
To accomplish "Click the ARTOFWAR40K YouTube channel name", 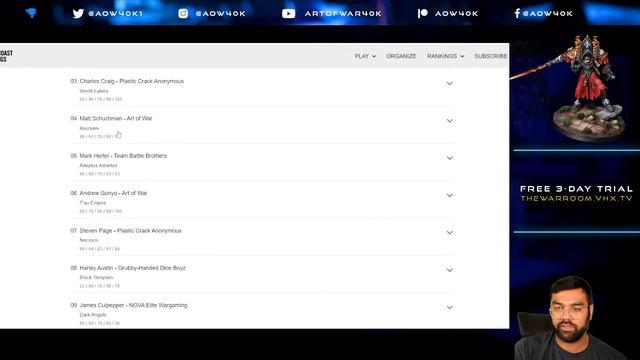I will coord(343,13).
